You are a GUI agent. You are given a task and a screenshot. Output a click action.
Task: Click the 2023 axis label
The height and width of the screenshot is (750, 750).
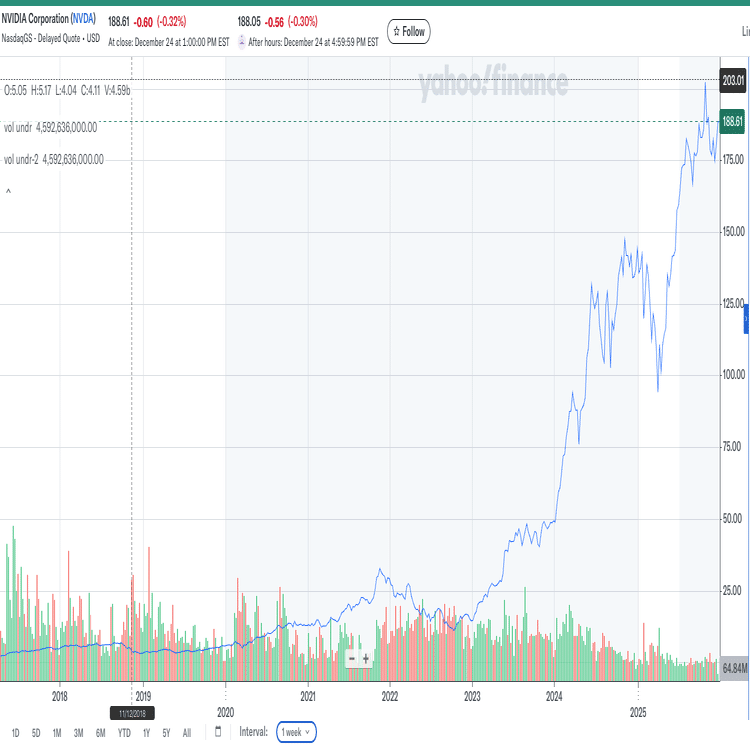(472, 696)
